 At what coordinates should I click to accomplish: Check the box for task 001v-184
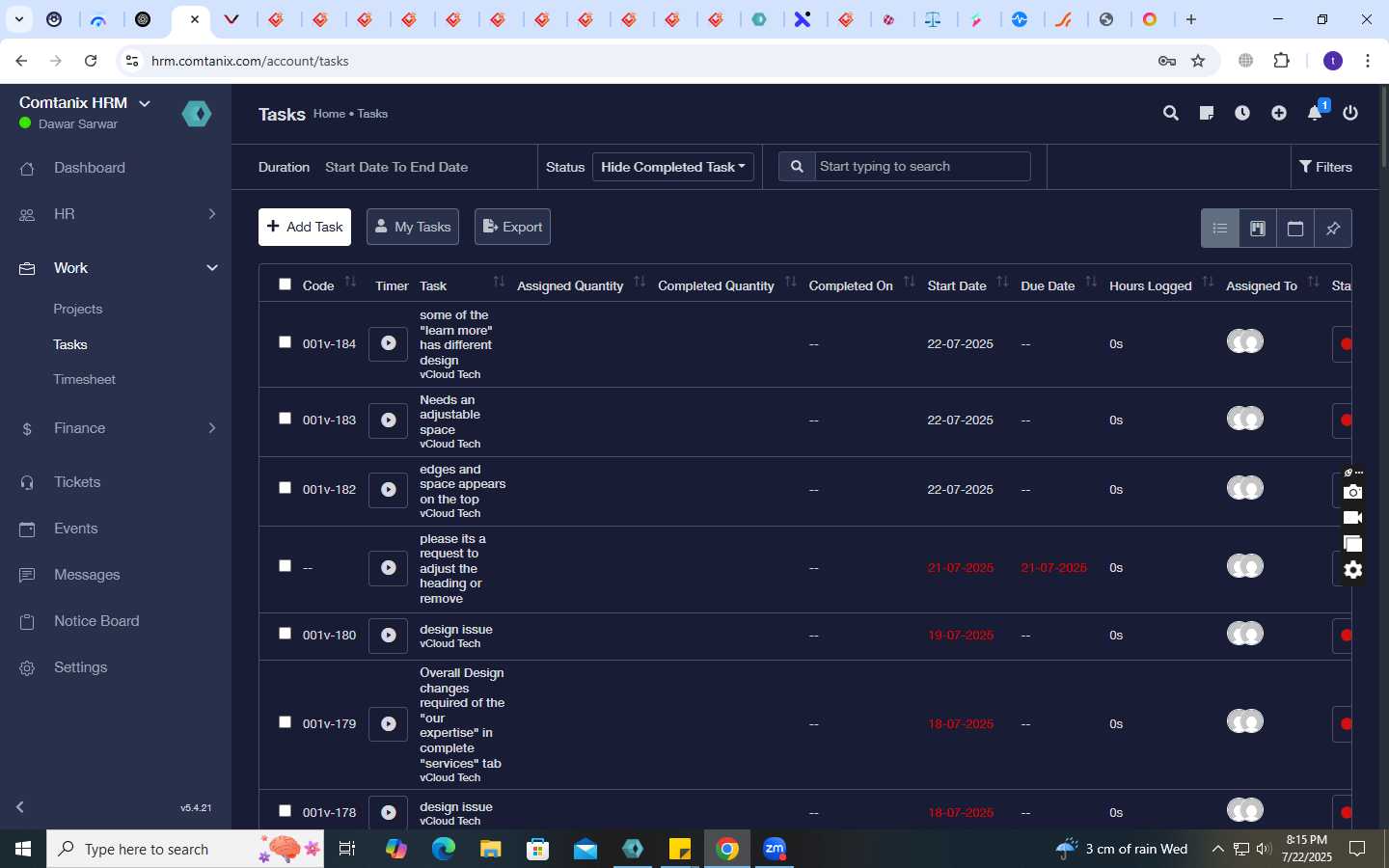[285, 342]
